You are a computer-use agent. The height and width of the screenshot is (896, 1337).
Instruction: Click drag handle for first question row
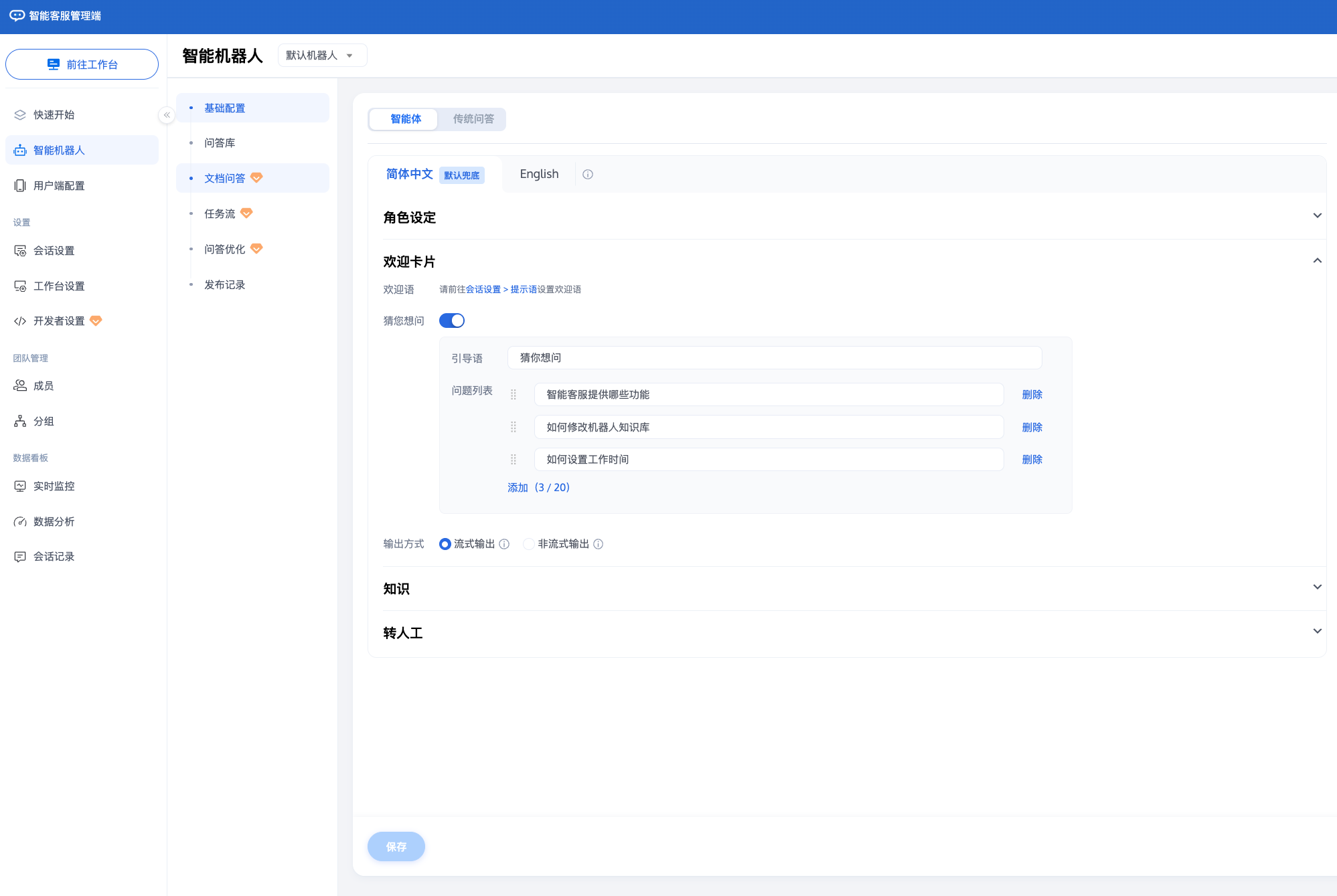click(514, 395)
